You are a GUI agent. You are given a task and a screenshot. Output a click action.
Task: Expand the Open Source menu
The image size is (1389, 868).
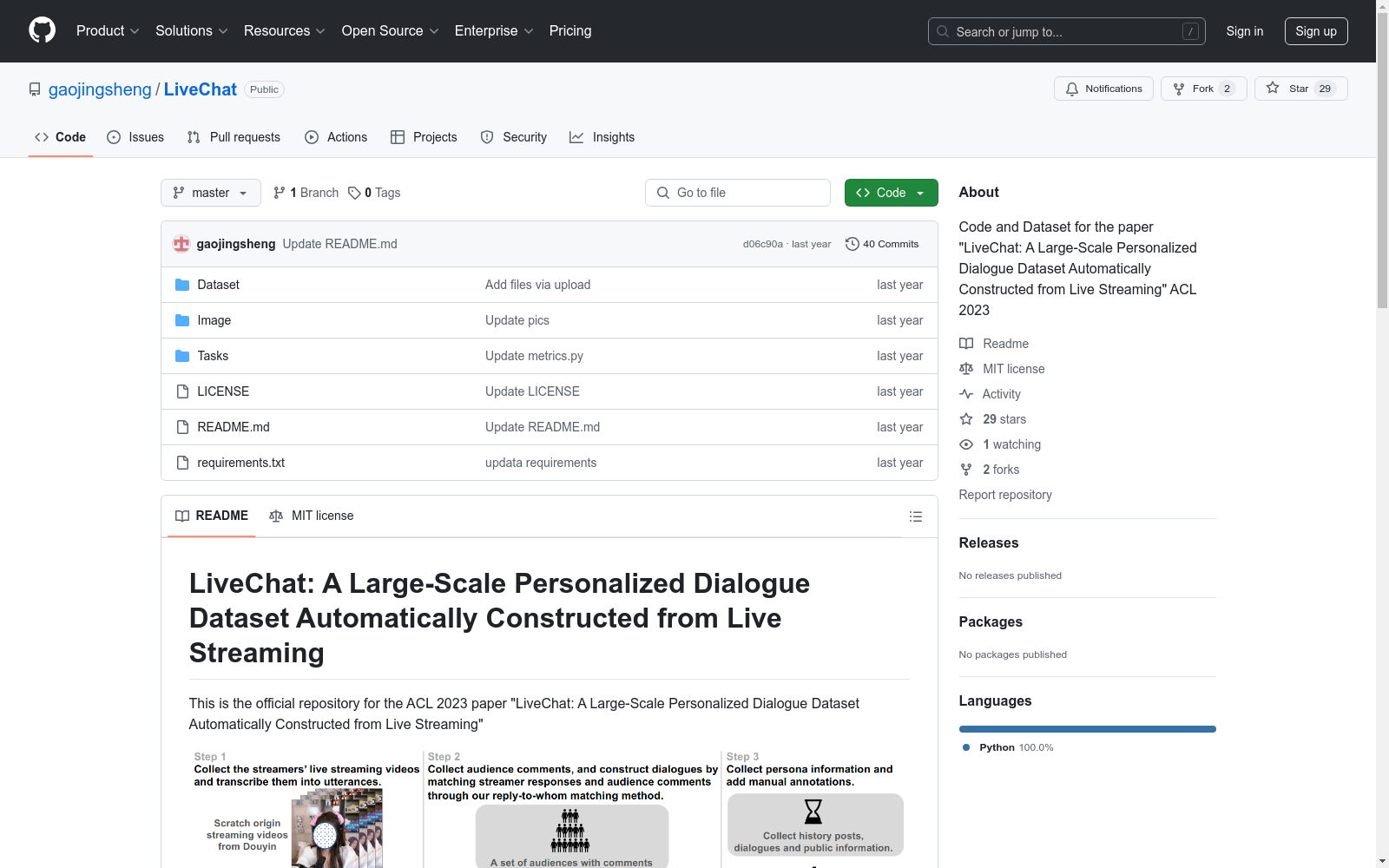(391, 30)
